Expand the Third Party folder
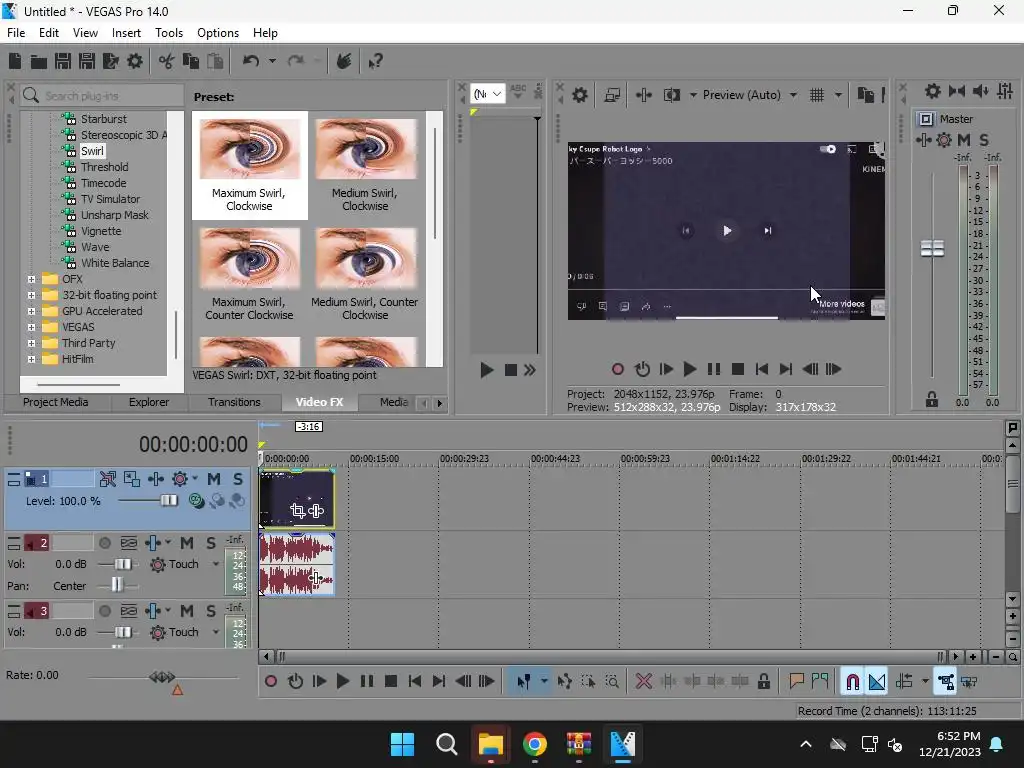The width and height of the screenshot is (1024, 768). (x=31, y=344)
